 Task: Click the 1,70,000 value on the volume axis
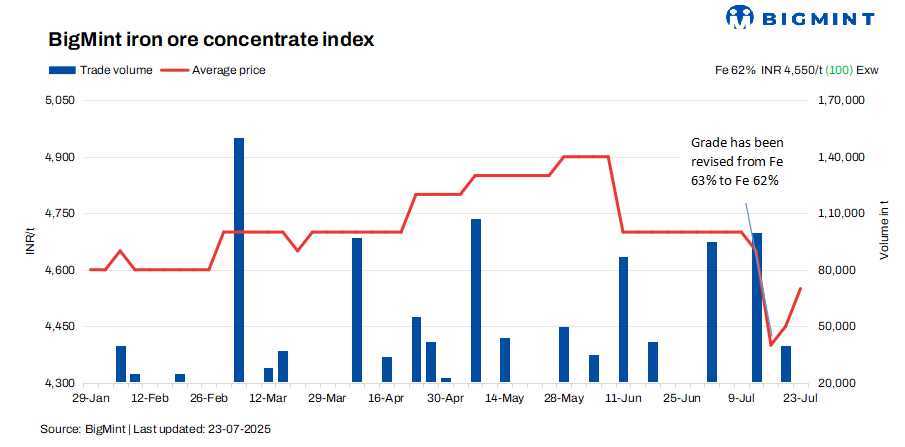pos(840,101)
